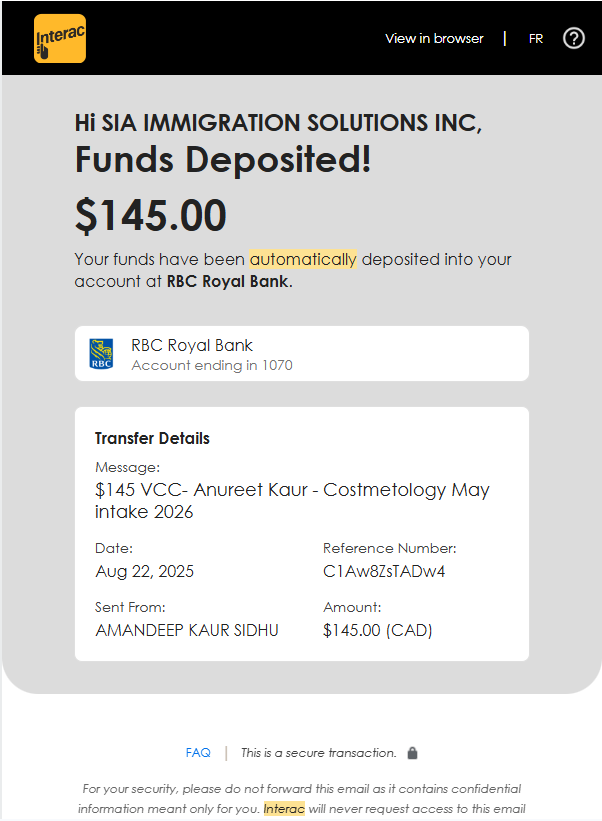Click the Interac logo in the header
Image resolution: width=602 pixels, height=821 pixels.
click(60, 39)
